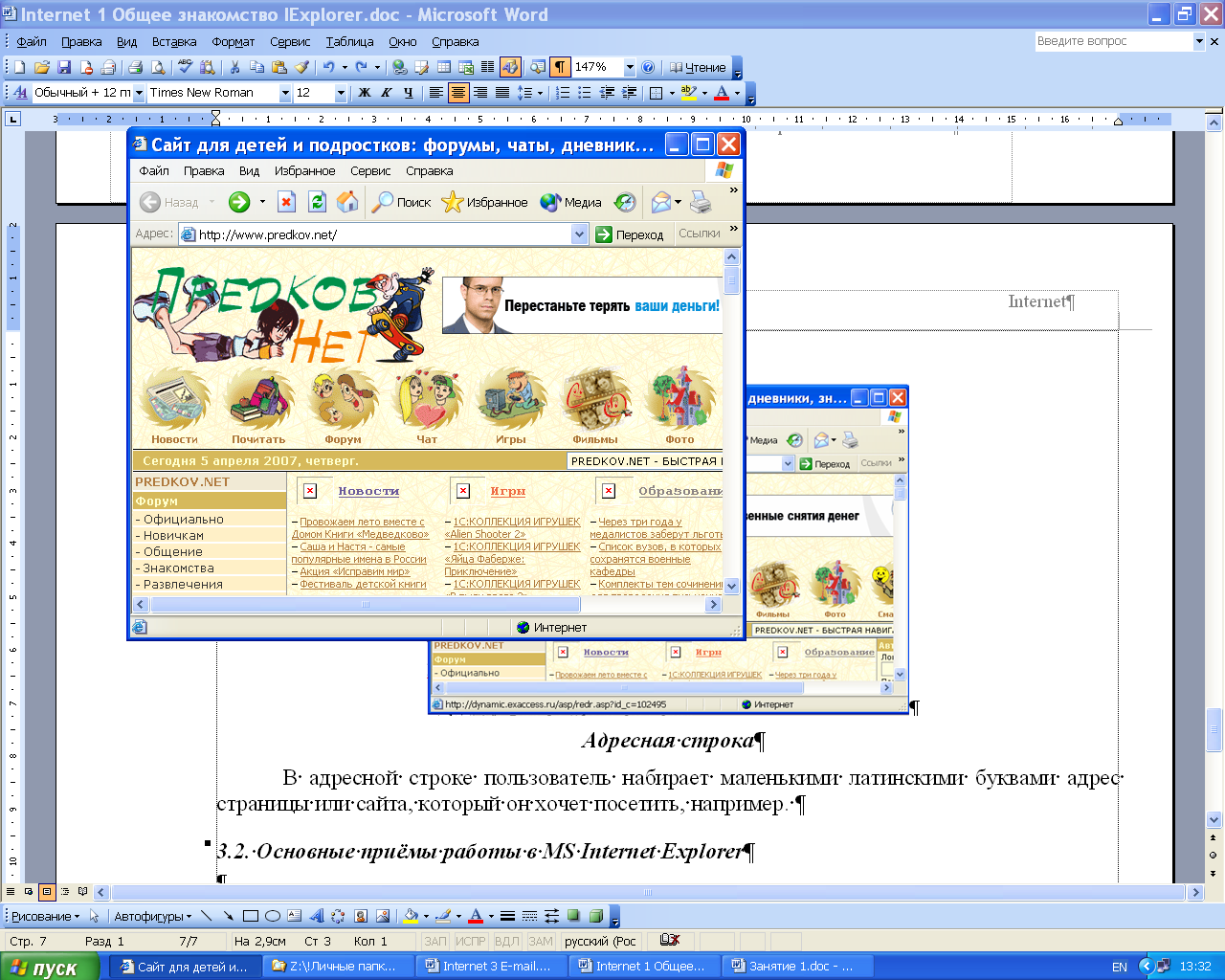Paste from clipboard in the Word toolbar
This screenshot has width=1225, height=980.
point(279,67)
